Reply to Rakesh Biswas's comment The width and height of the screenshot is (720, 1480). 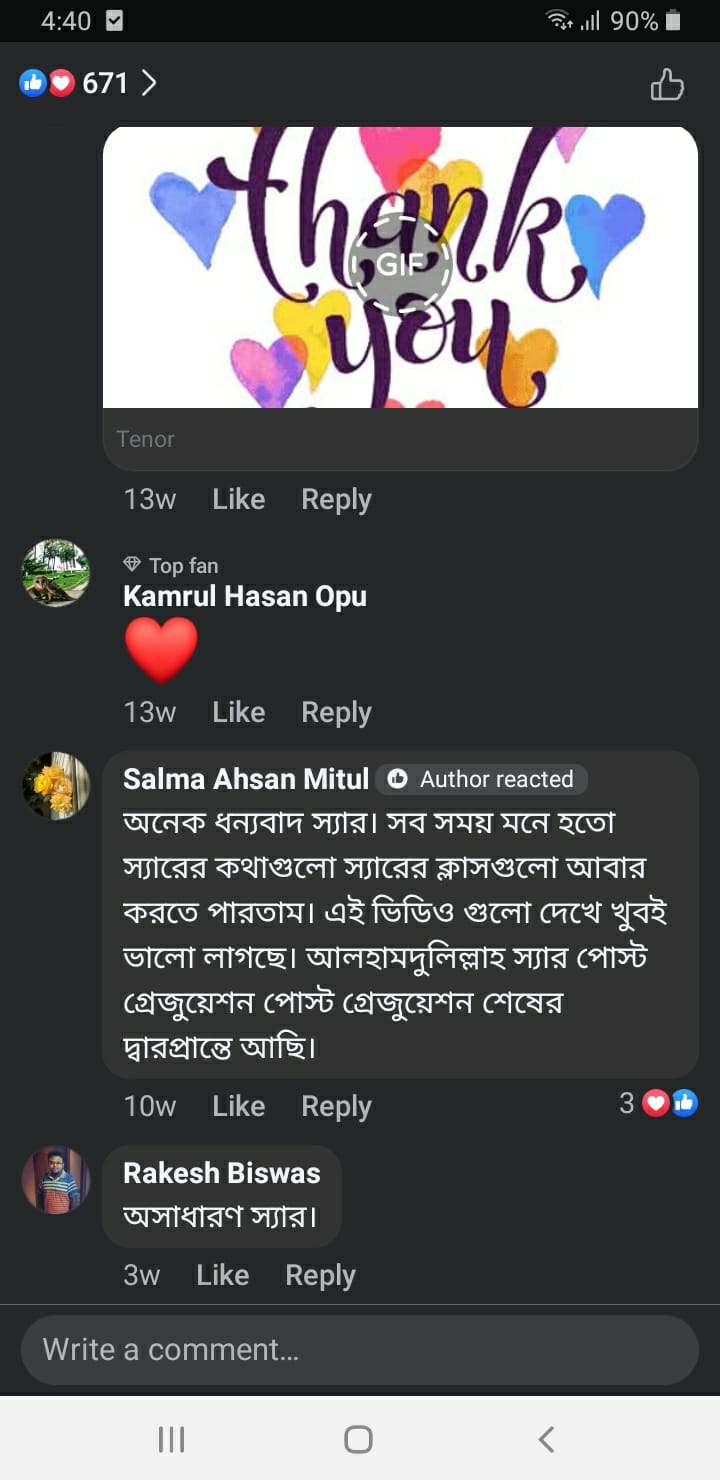(x=320, y=1275)
